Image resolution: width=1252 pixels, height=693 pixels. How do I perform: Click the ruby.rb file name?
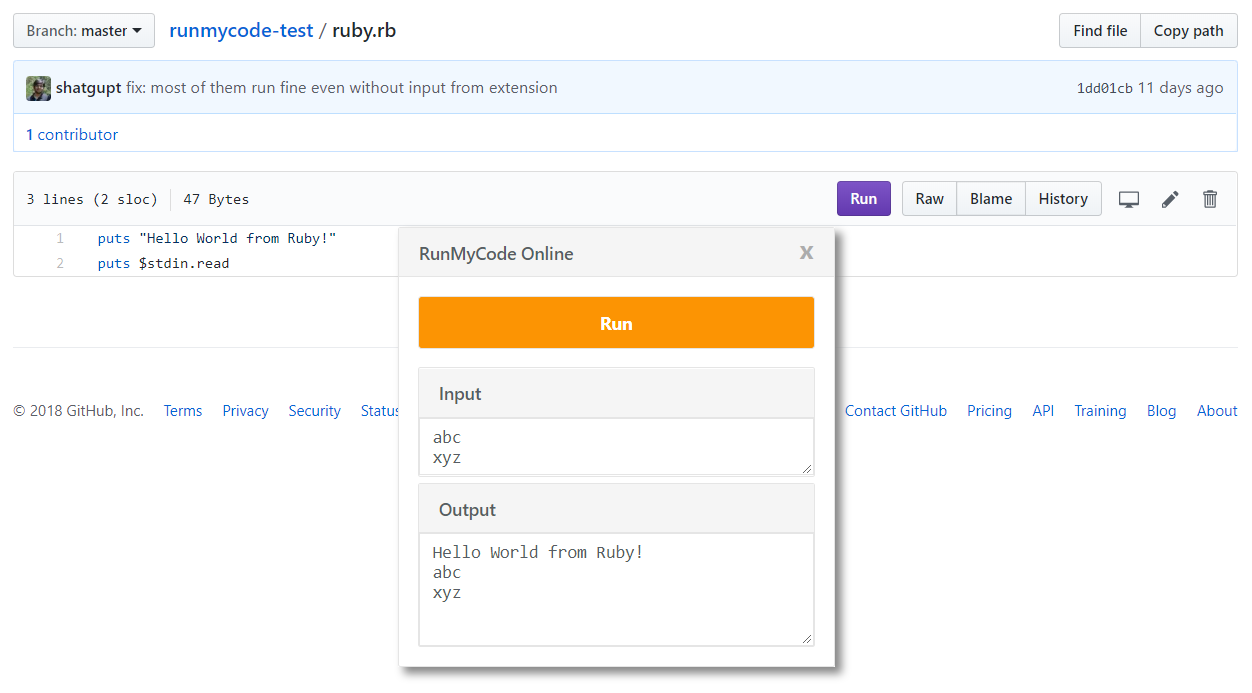click(x=364, y=31)
